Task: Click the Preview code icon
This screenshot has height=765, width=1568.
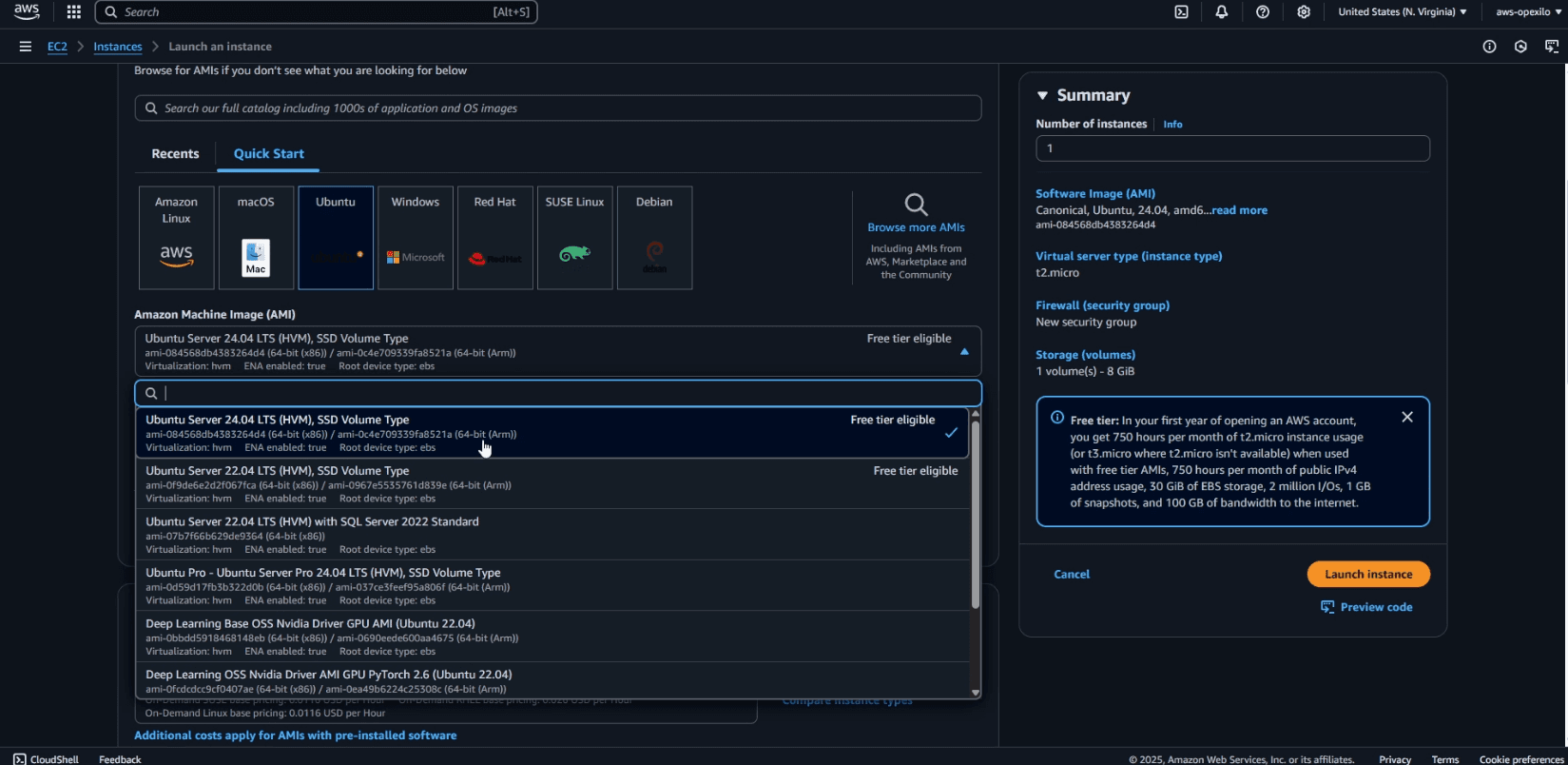Action: click(1327, 607)
